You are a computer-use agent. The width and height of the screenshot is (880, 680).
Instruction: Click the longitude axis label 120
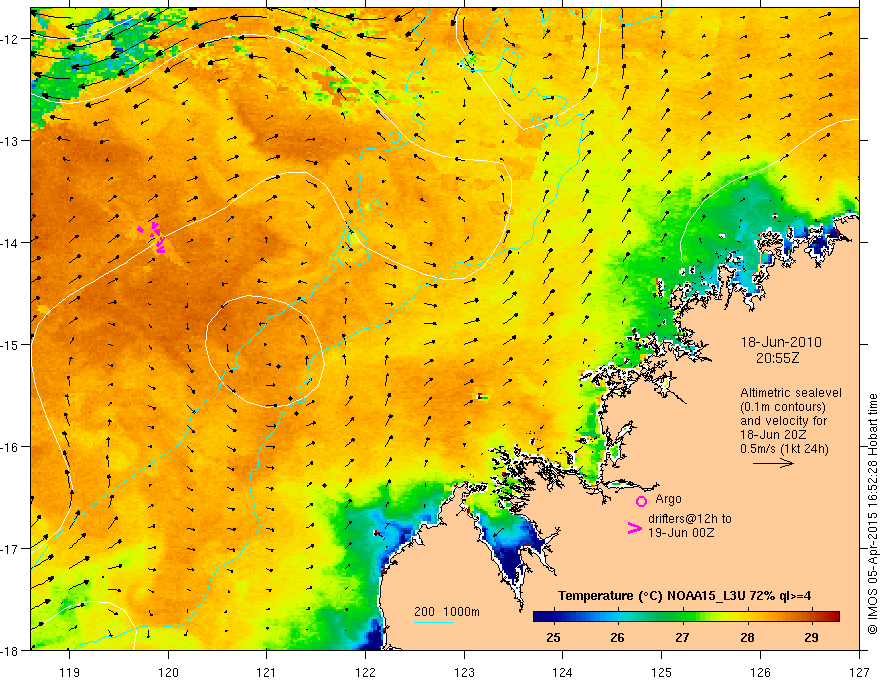click(x=168, y=672)
